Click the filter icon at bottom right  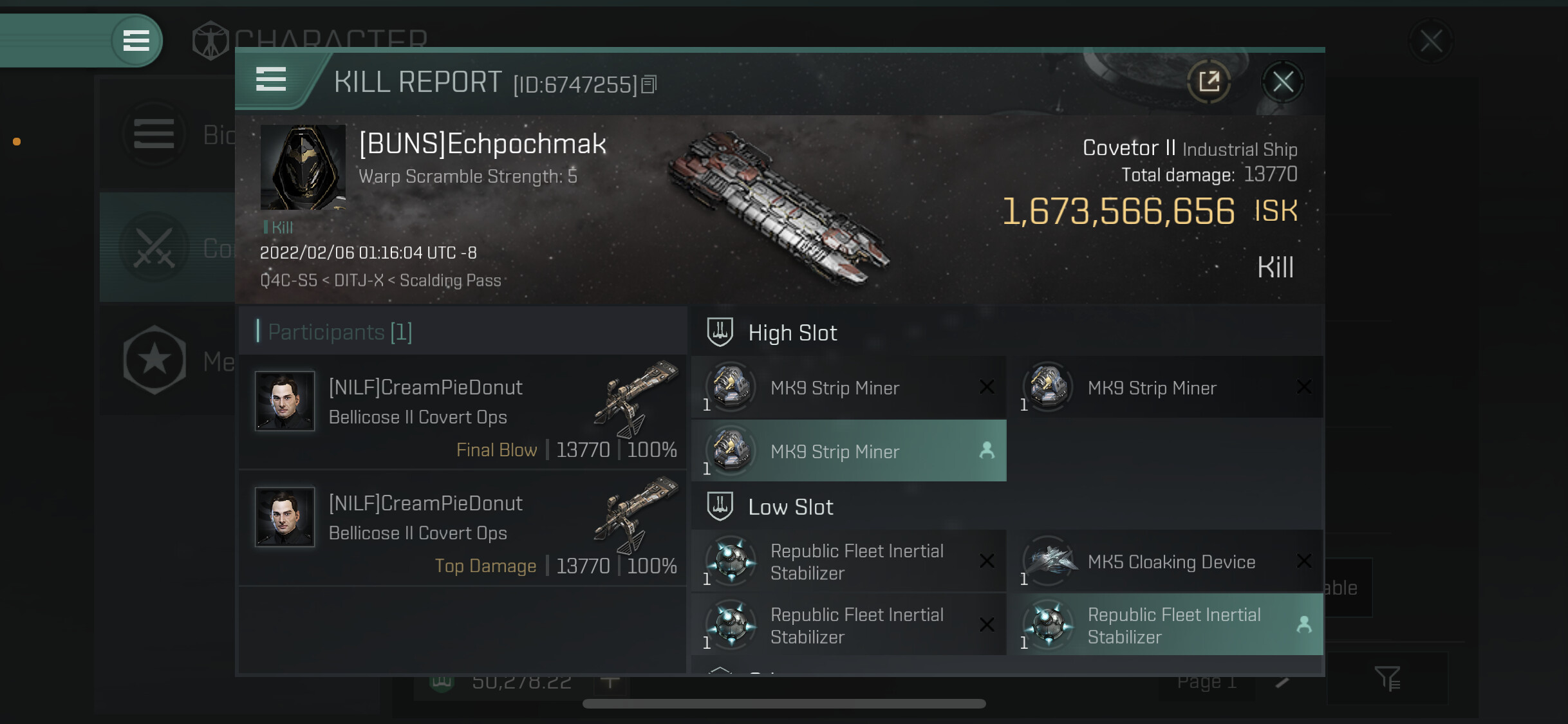point(1387,678)
